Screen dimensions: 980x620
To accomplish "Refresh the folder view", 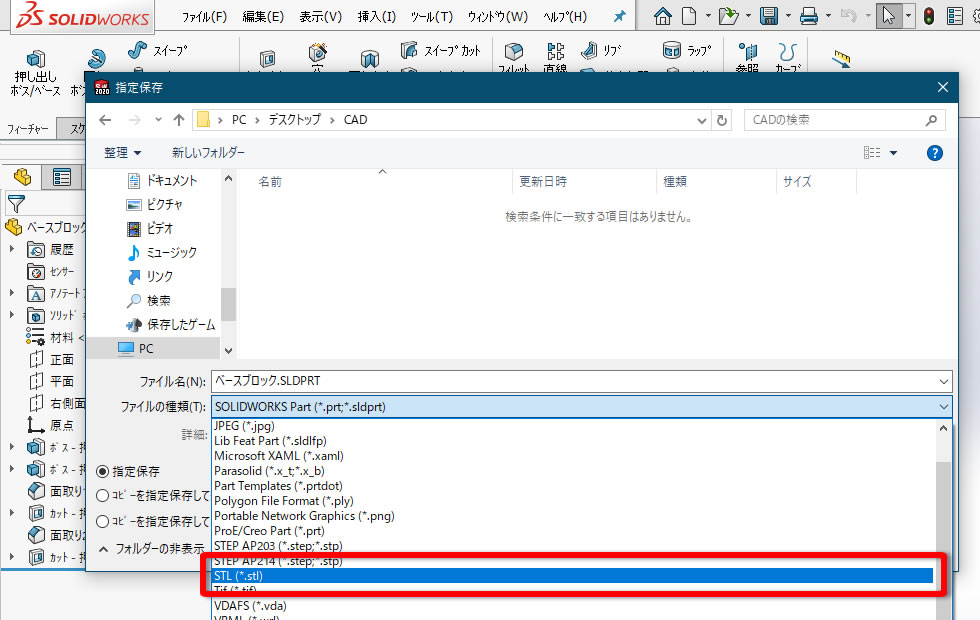I will tap(722, 120).
